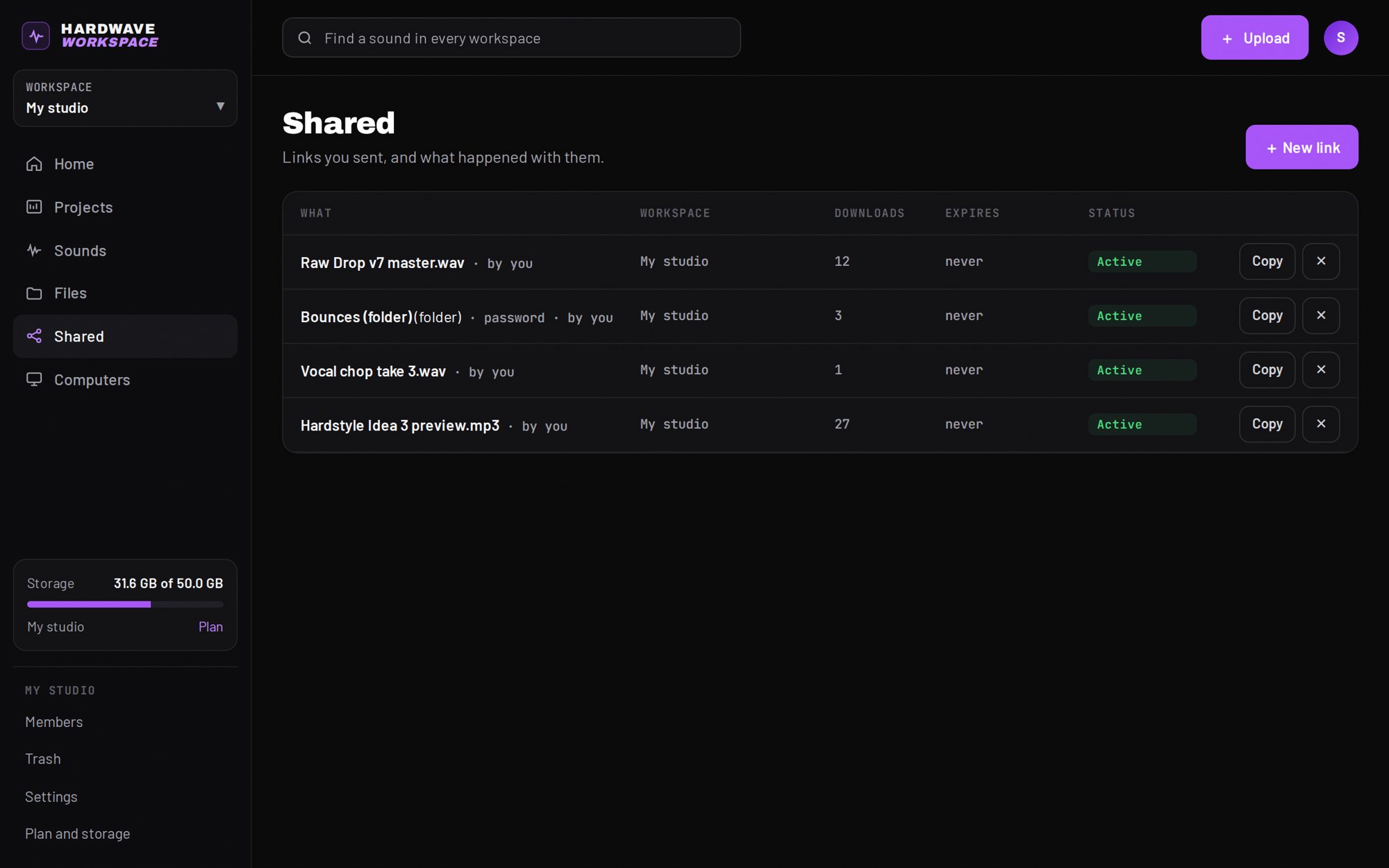Open the Computers section

point(125,380)
